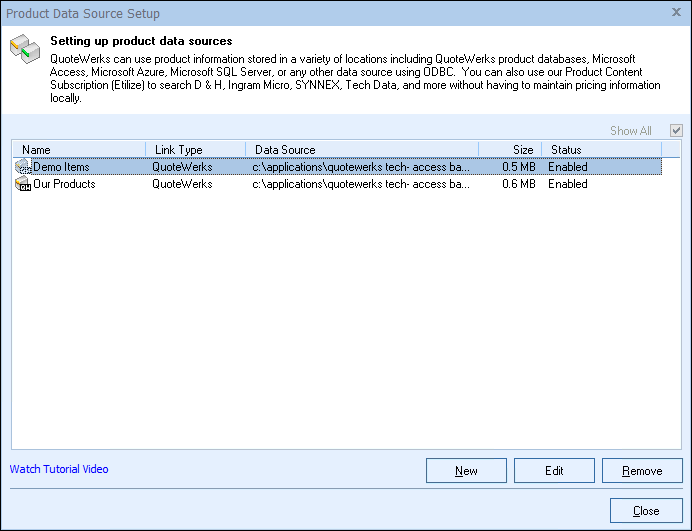
Task: Sort list by Size column header
Action: [510, 150]
